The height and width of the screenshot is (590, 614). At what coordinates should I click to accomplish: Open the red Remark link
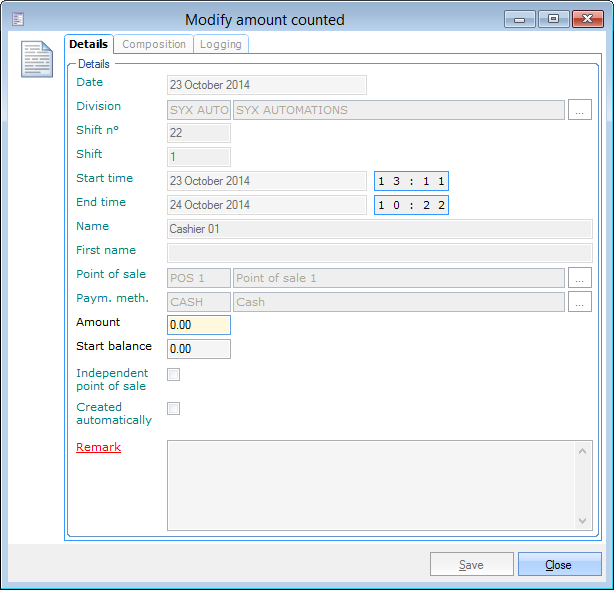99,448
